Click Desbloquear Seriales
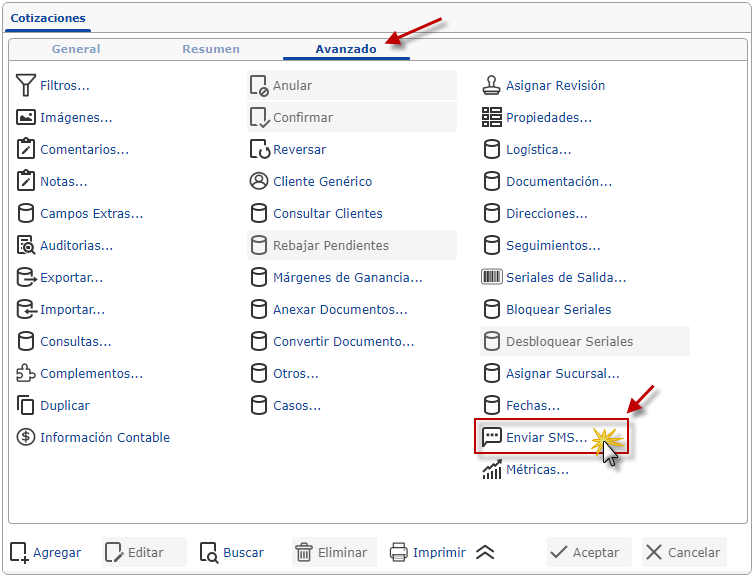This screenshot has width=755, height=577. pyautogui.click(x=585, y=341)
